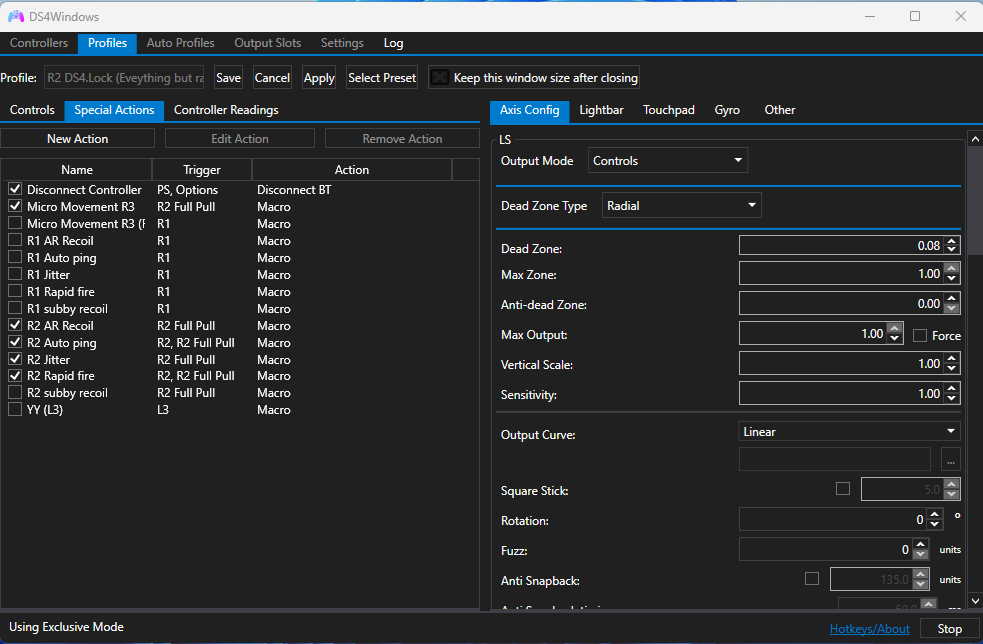The height and width of the screenshot is (644, 983).
Task: Decrease the Sensitivity value
Action: 952,399
